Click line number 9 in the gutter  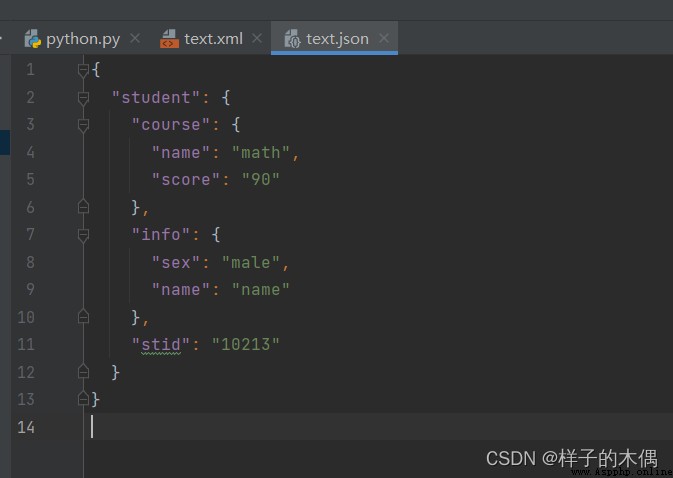(30, 289)
